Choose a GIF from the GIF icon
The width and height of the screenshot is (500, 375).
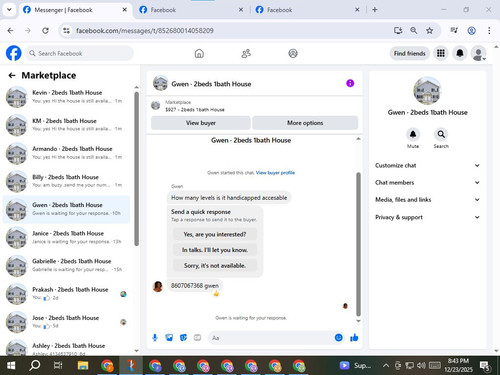click(x=197, y=338)
